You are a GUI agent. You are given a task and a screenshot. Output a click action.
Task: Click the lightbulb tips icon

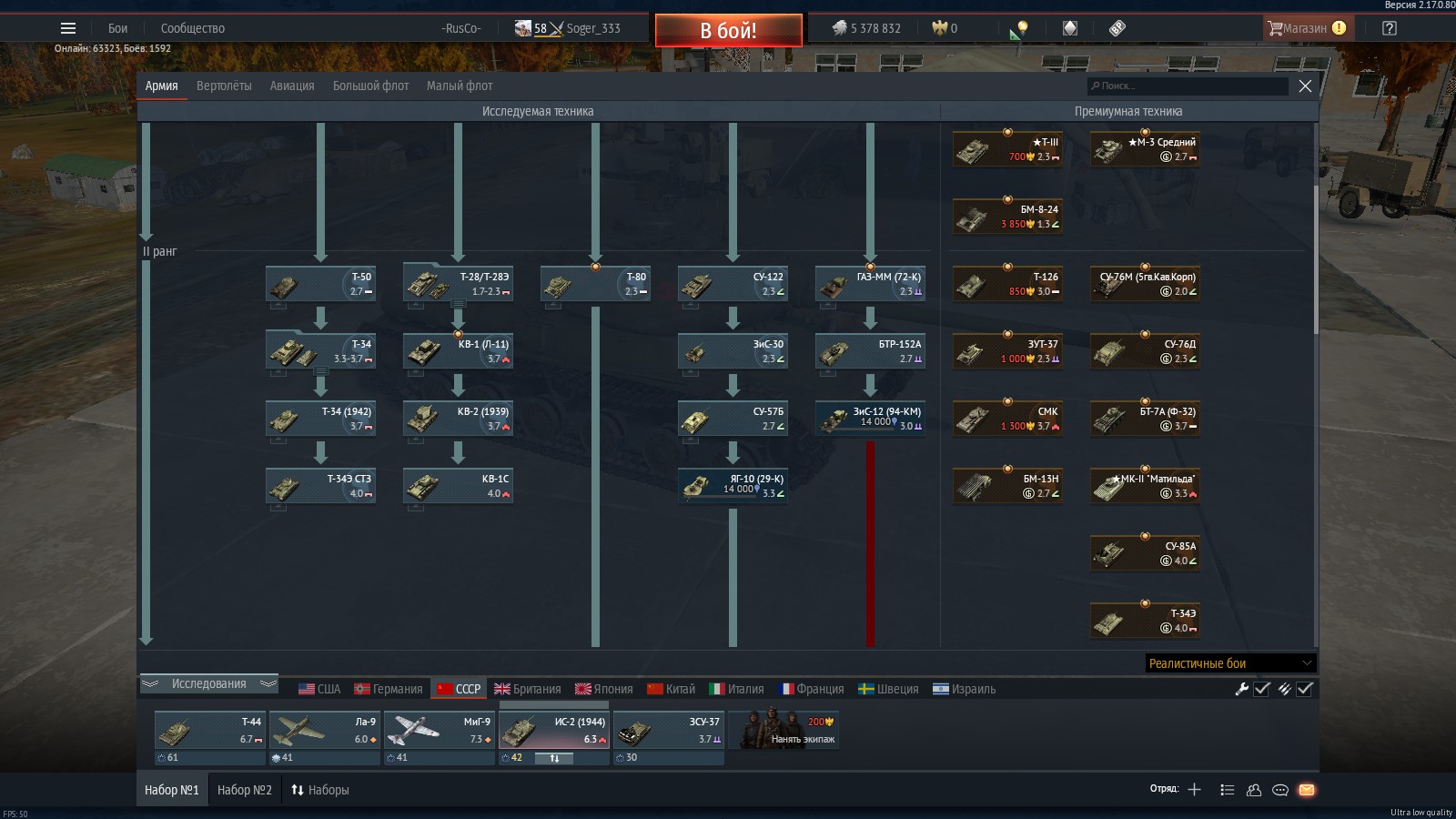(x=1021, y=28)
